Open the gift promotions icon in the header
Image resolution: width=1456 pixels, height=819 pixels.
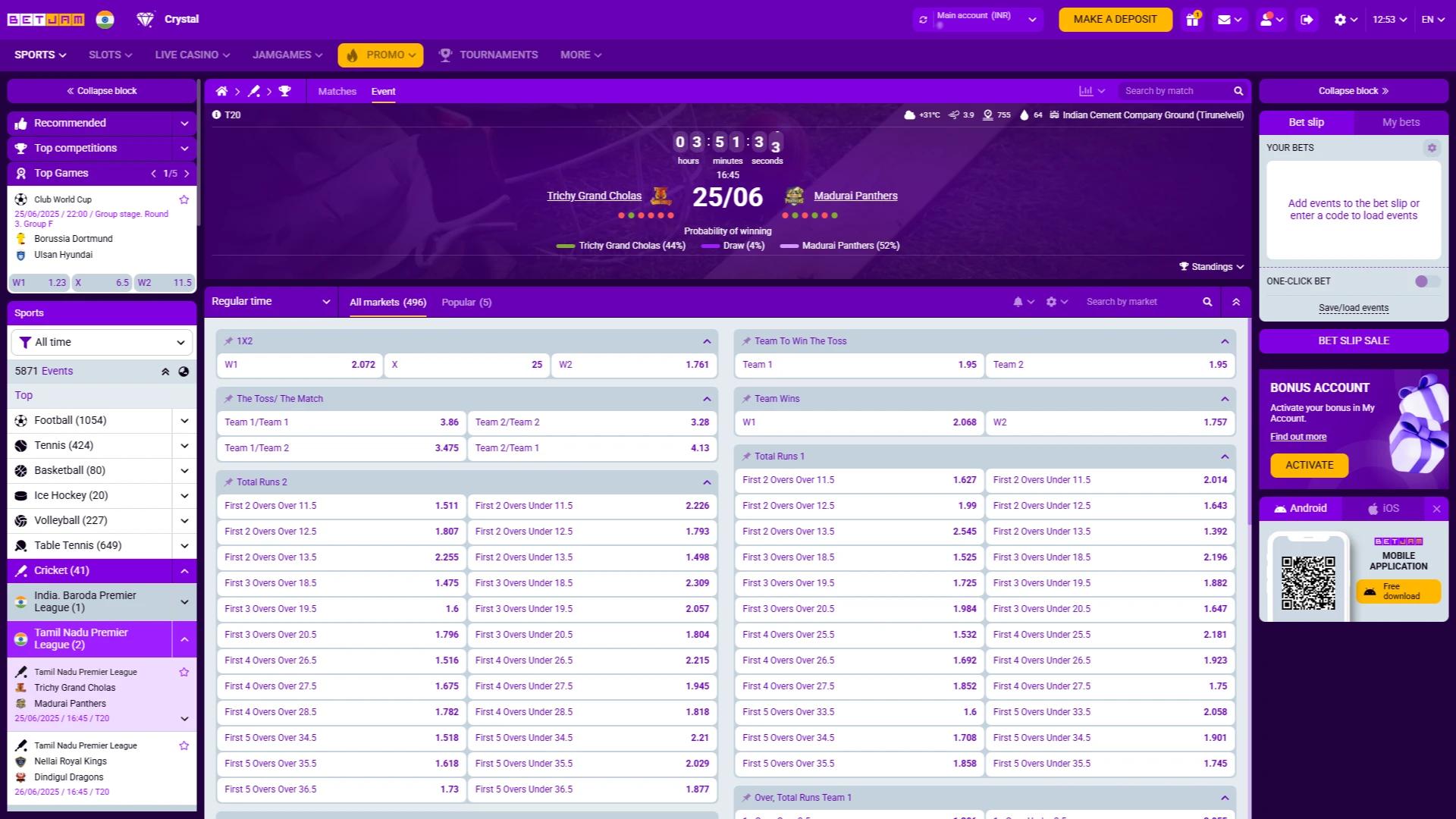[1192, 20]
